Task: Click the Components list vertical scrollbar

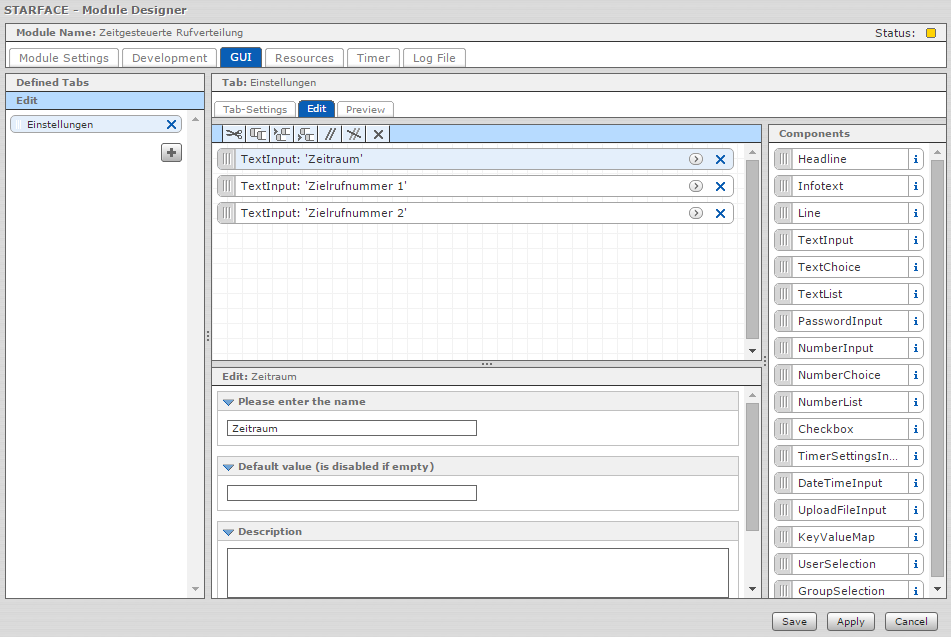Action: point(937,360)
